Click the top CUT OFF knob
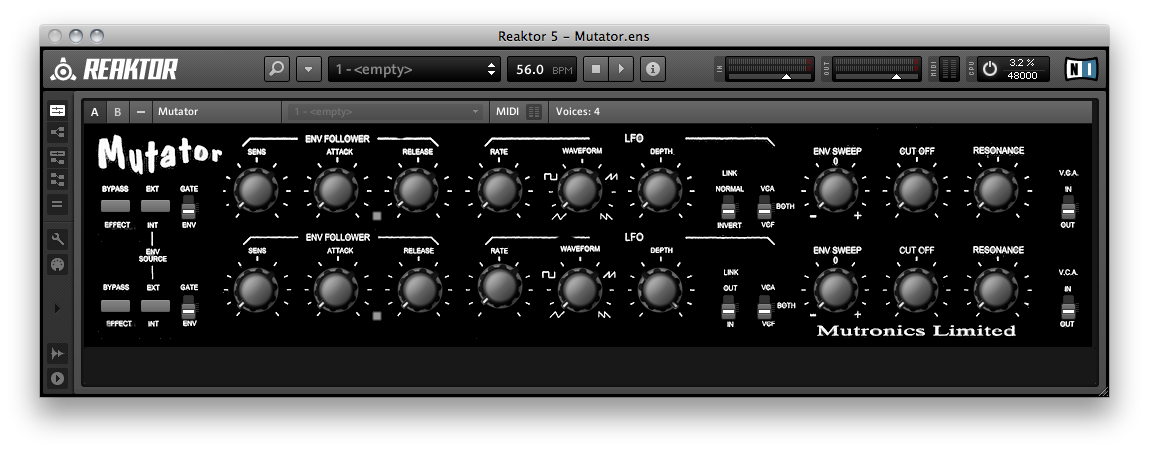 pyautogui.click(x=917, y=190)
